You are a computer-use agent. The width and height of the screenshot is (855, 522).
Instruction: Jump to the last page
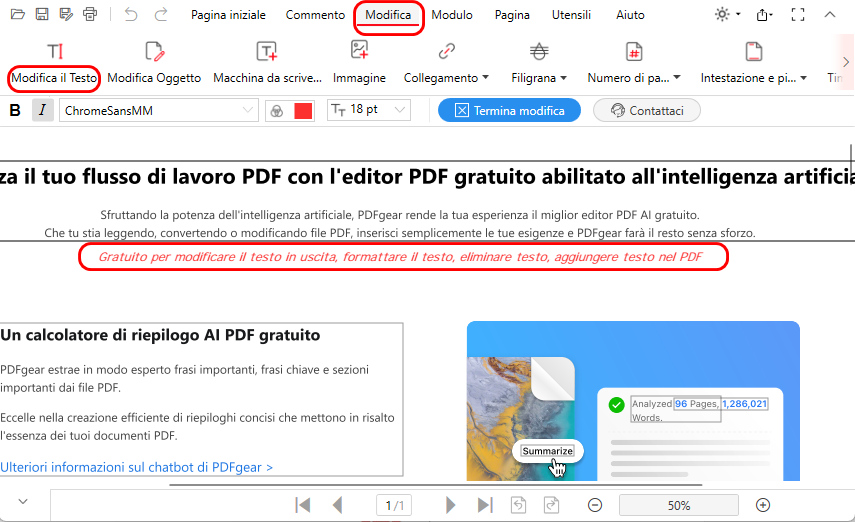pyautogui.click(x=485, y=505)
